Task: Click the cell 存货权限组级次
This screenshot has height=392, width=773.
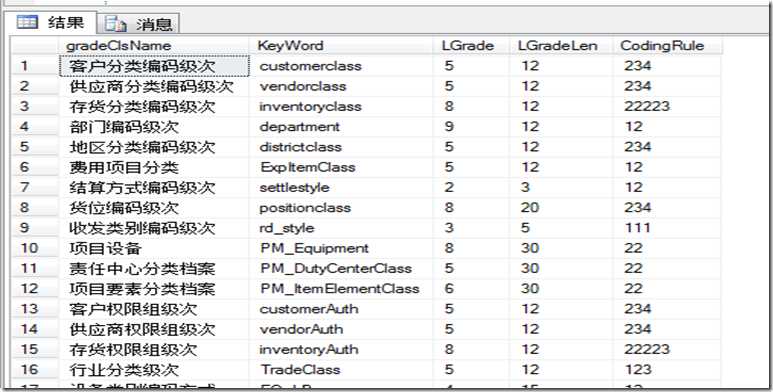Action: coord(154,349)
